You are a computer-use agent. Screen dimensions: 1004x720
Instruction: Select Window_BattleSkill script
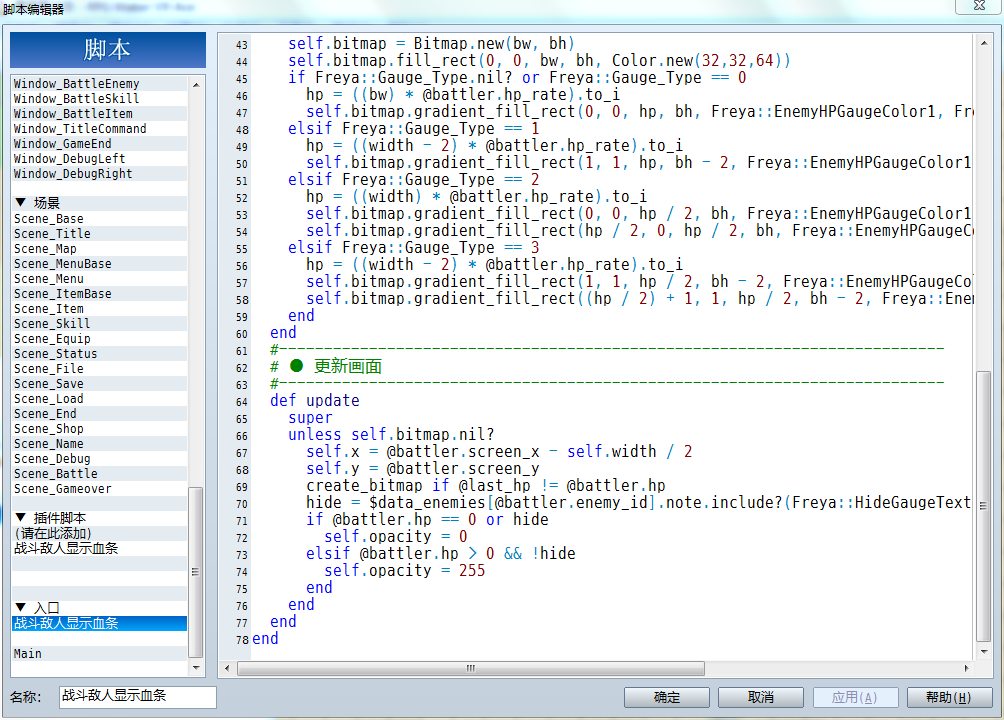(x=99, y=99)
